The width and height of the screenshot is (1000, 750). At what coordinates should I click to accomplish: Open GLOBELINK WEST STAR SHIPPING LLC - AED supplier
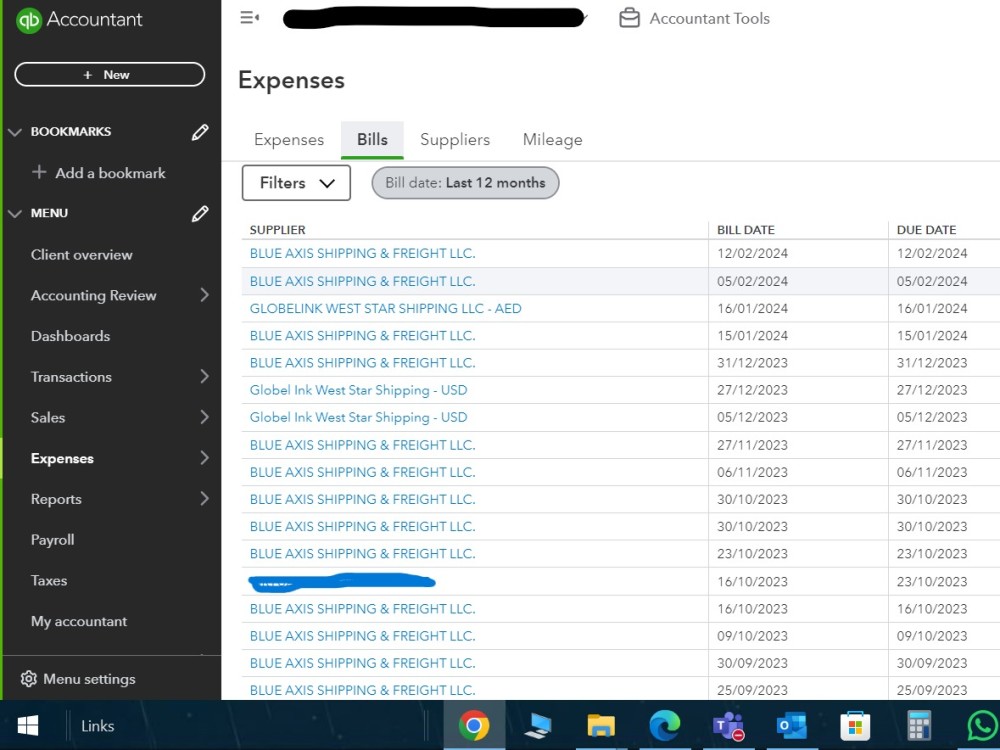(385, 309)
